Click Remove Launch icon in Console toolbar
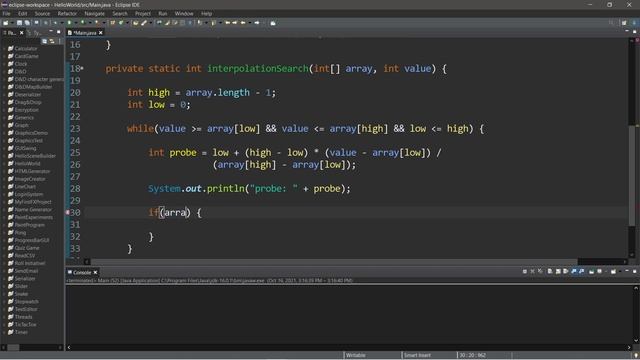640x360 pixels. 532,271
